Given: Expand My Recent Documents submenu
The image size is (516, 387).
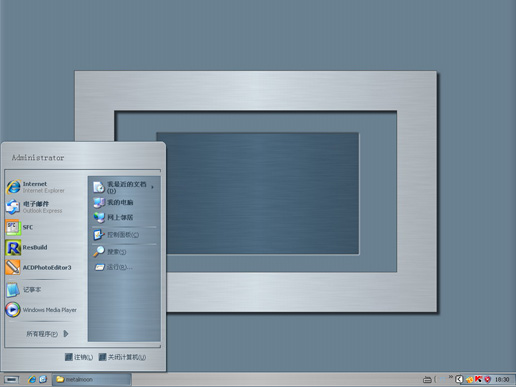Looking at the screenshot, I should (124, 187).
